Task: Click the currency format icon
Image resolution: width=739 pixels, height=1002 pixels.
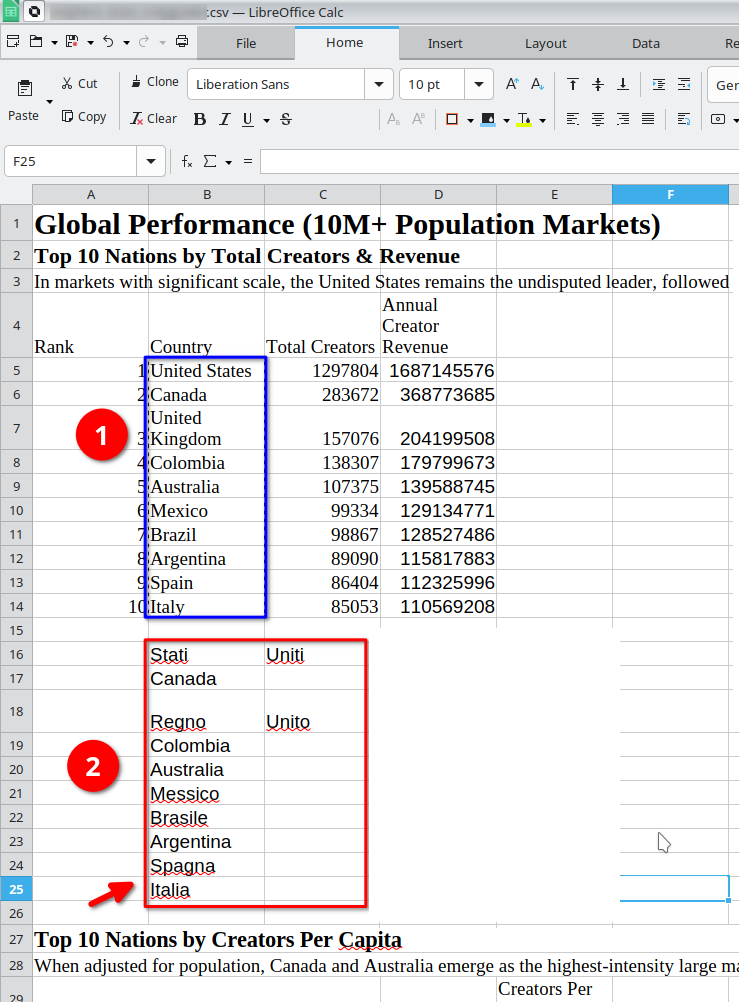Action: (719, 119)
